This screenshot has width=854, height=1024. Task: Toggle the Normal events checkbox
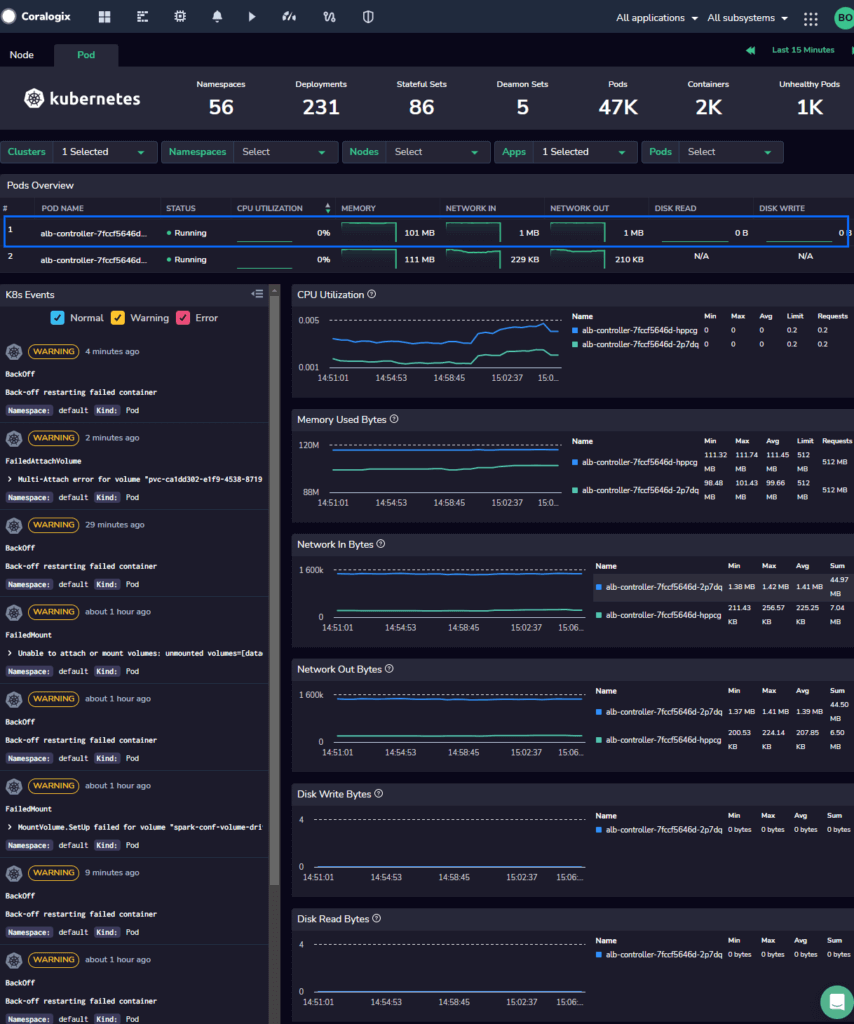[x=57, y=318]
